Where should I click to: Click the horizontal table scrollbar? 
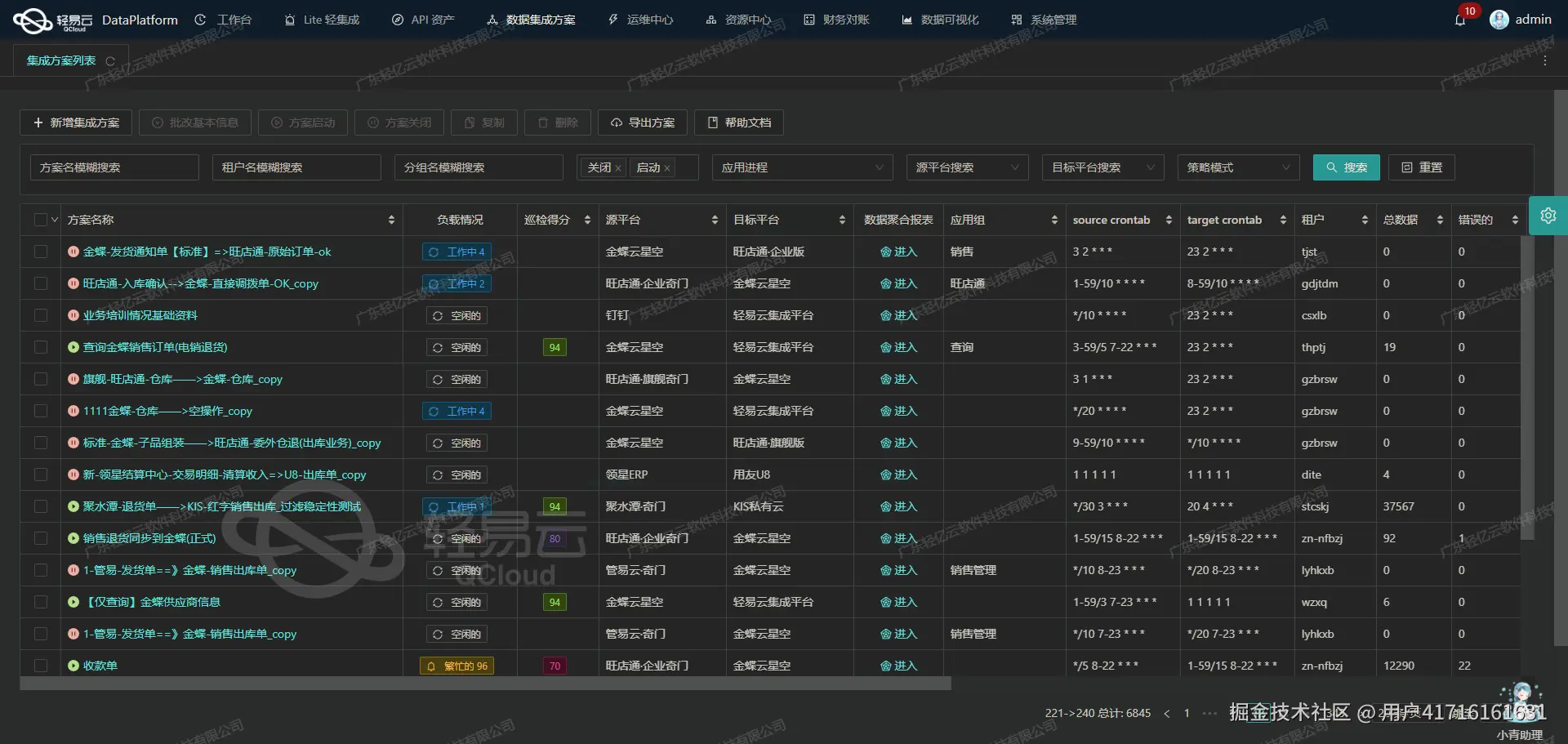pyautogui.click(x=485, y=684)
